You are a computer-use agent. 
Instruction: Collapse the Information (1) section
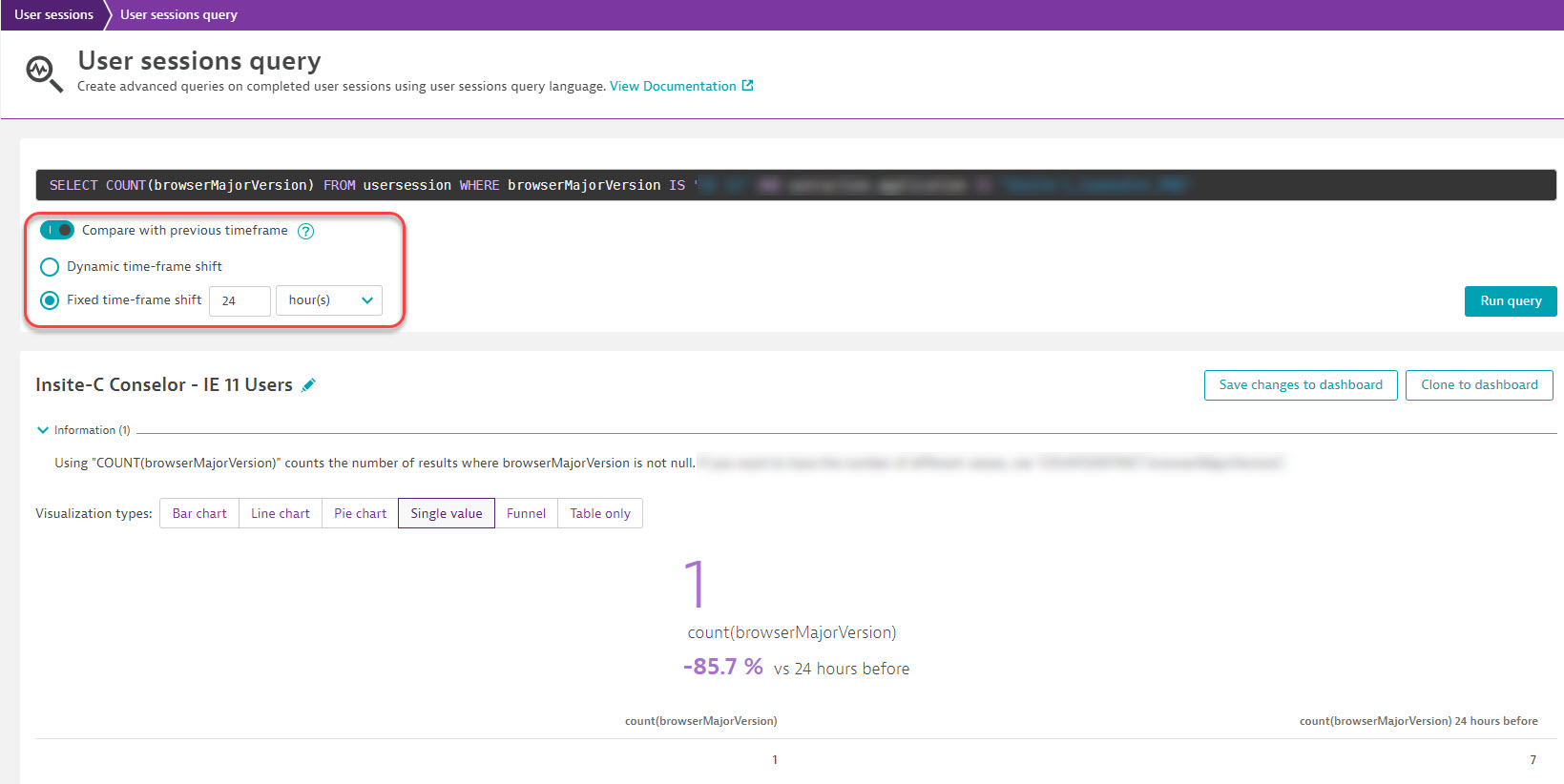coord(43,430)
